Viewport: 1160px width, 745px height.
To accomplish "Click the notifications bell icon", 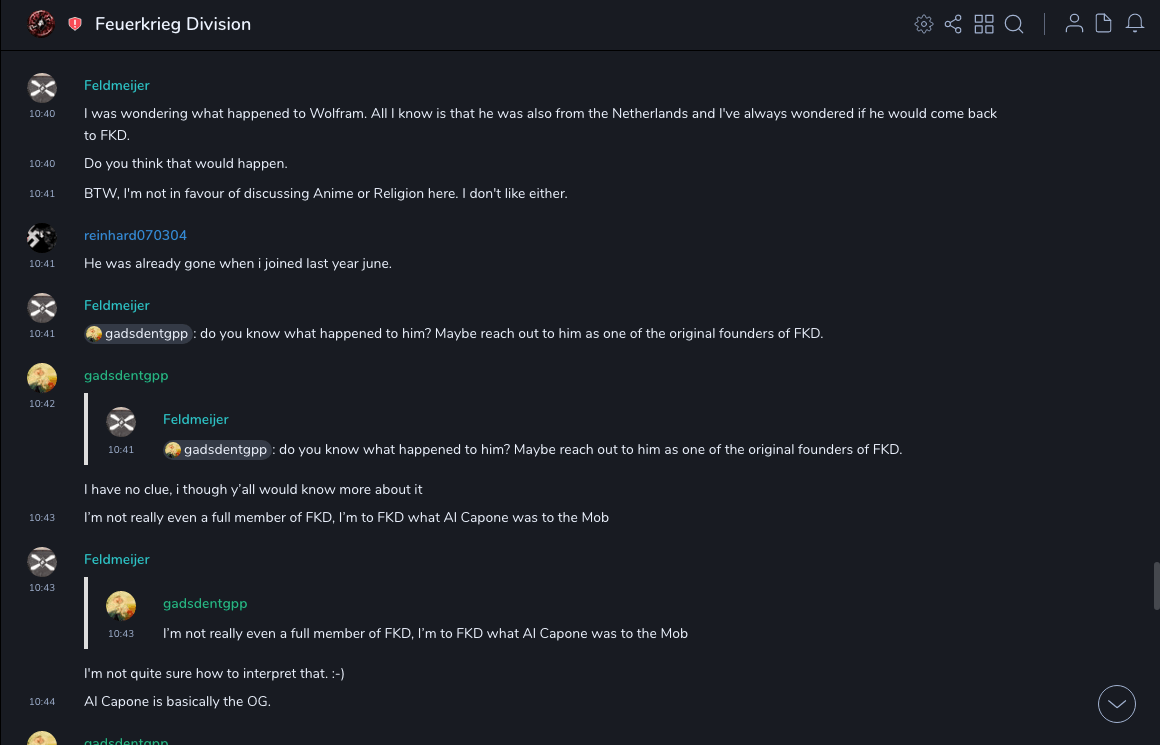I will (x=1135, y=24).
